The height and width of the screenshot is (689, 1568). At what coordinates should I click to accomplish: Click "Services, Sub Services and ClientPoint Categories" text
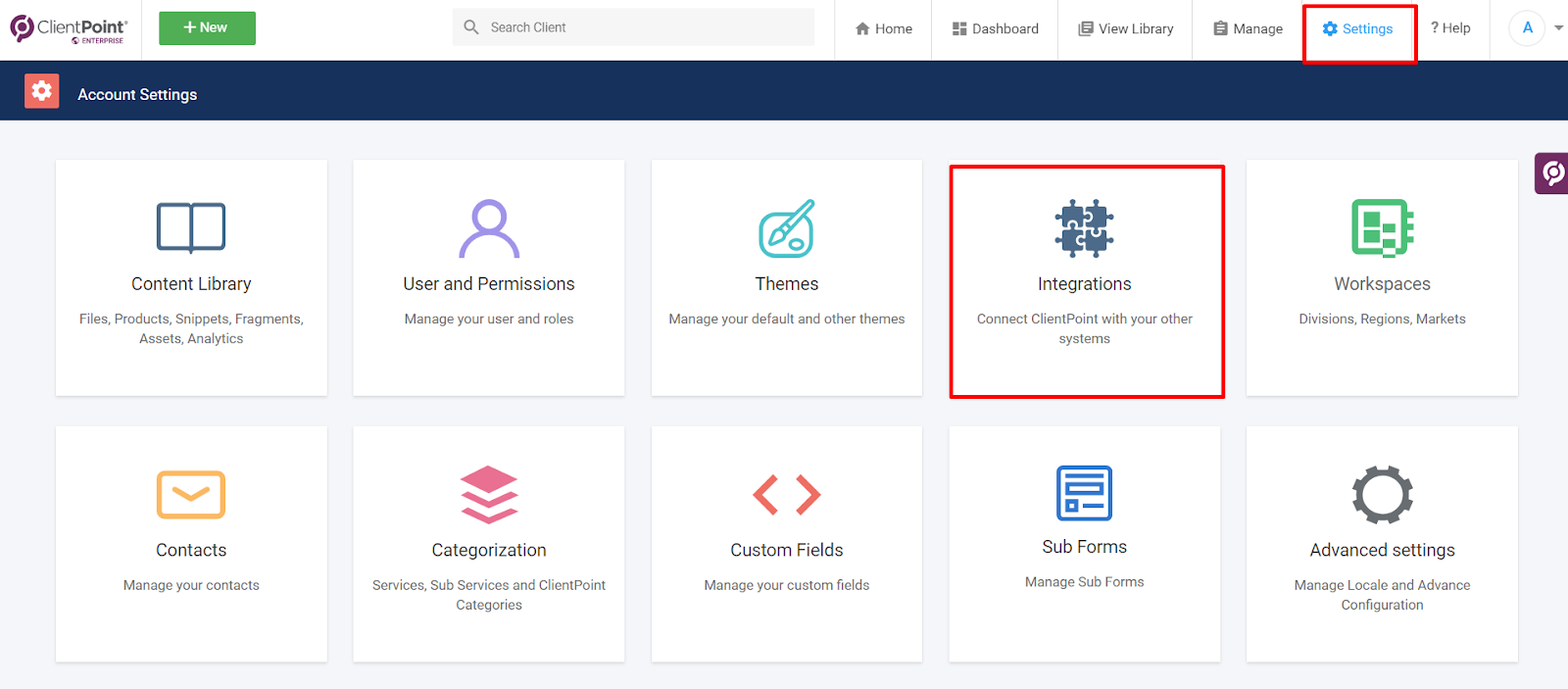[489, 595]
